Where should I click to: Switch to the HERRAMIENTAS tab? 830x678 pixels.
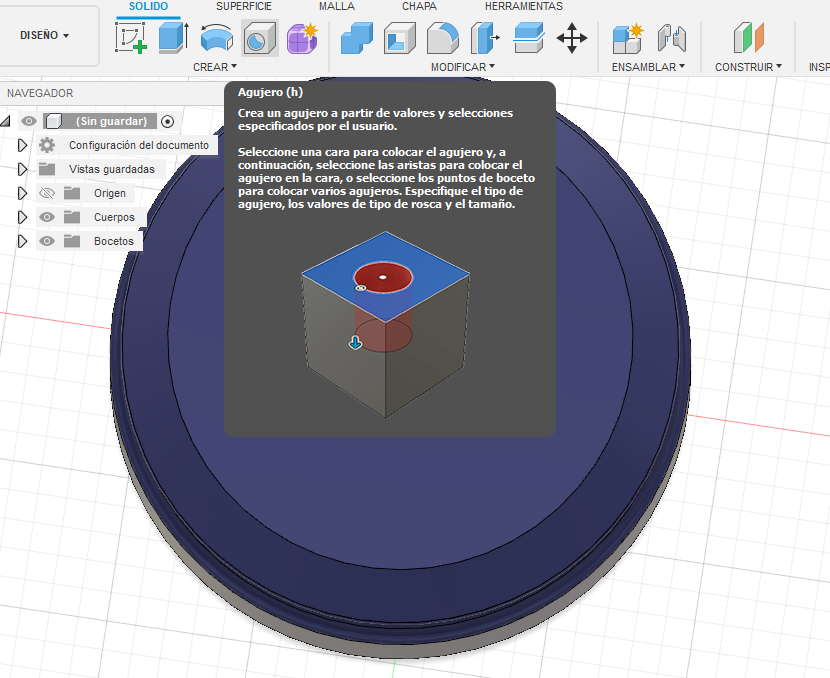click(524, 6)
